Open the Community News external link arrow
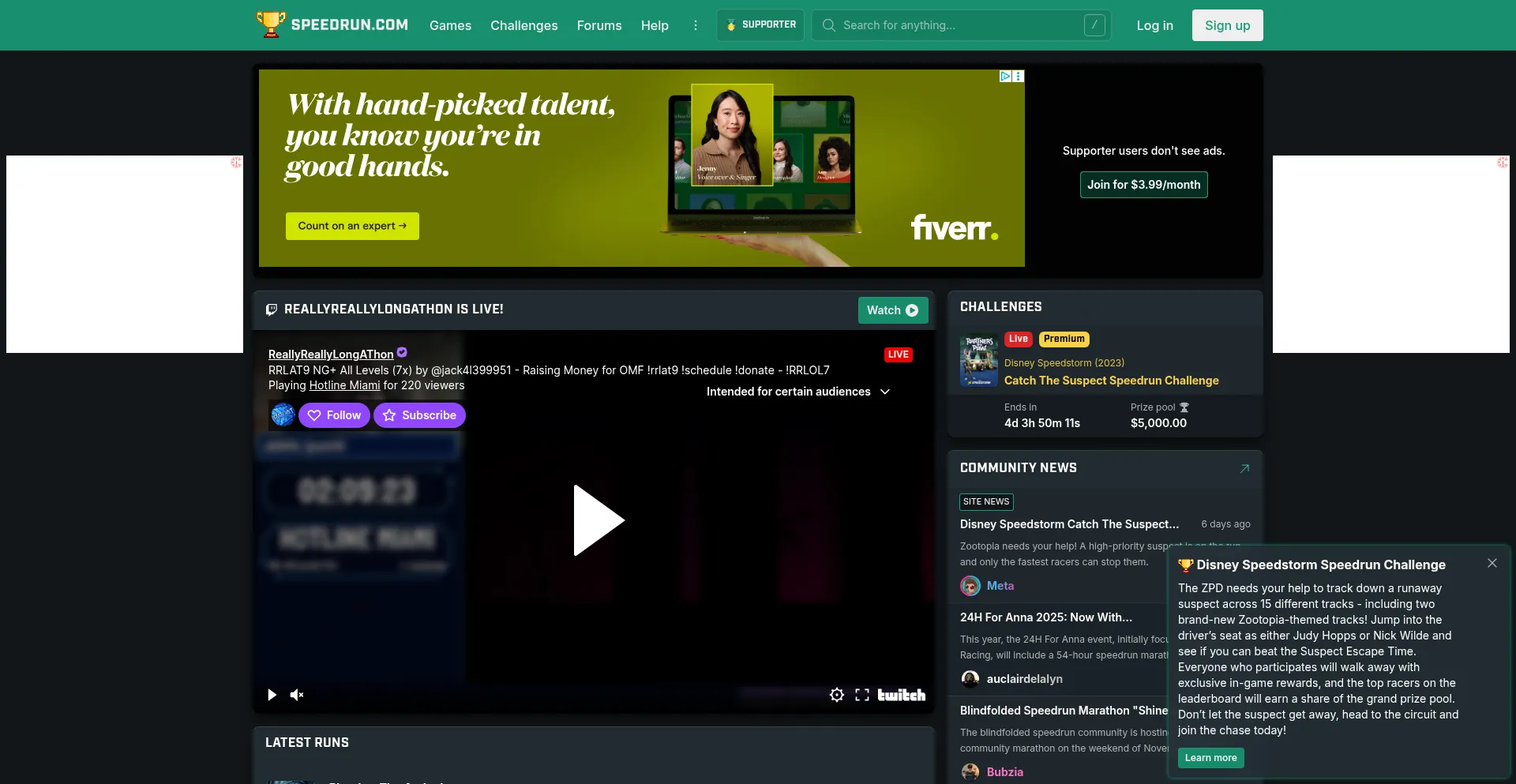The height and width of the screenshot is (784, 1516). 1245,468
